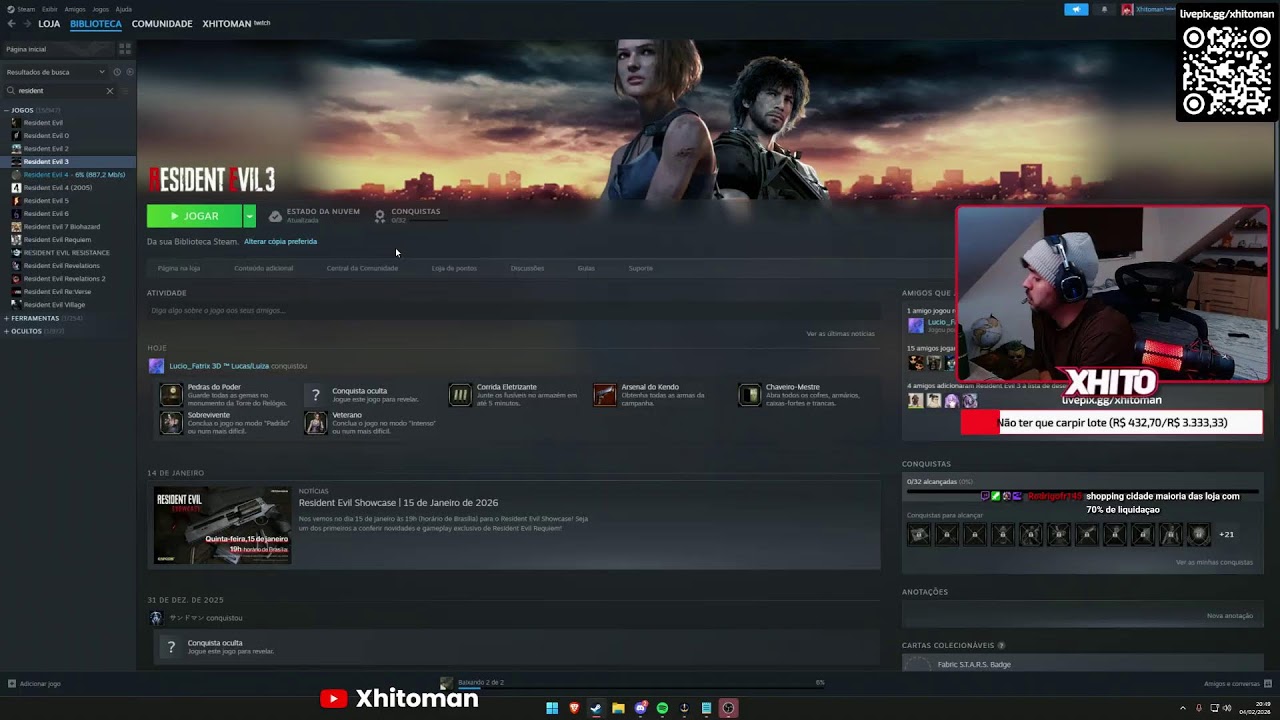Open the Steam announcements megaphone button
The image size is (1280, 720).
click(x=1076, y=10)
